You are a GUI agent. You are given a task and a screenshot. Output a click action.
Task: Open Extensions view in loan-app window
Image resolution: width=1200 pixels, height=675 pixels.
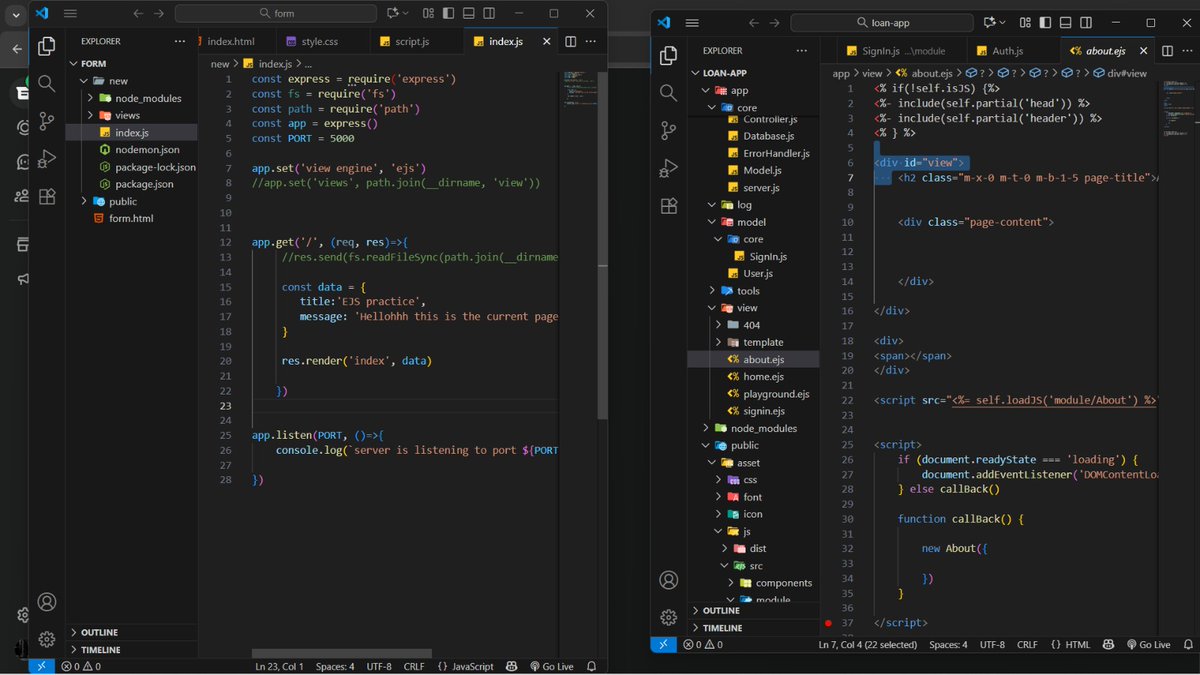[x=669, y=206]
